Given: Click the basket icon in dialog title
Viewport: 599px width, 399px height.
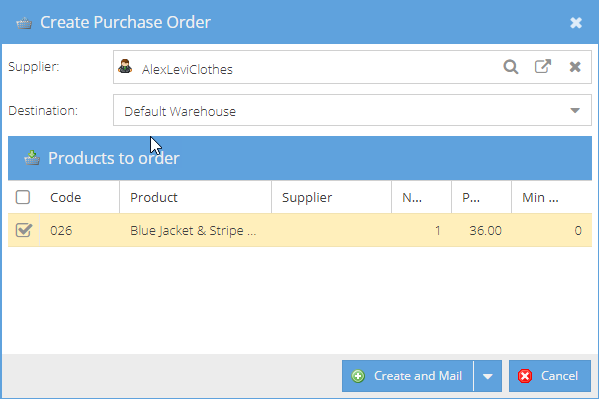Looking at the screenshot, I should click(24, 23).
